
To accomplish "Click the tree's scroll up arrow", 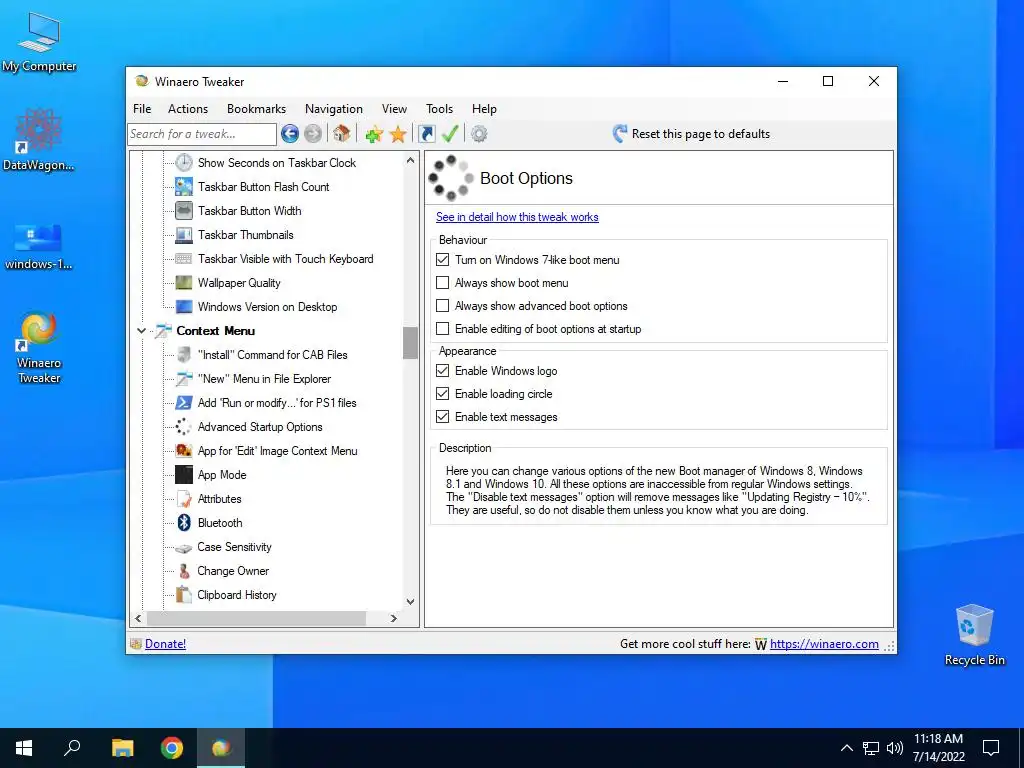I will click(410, 160).
